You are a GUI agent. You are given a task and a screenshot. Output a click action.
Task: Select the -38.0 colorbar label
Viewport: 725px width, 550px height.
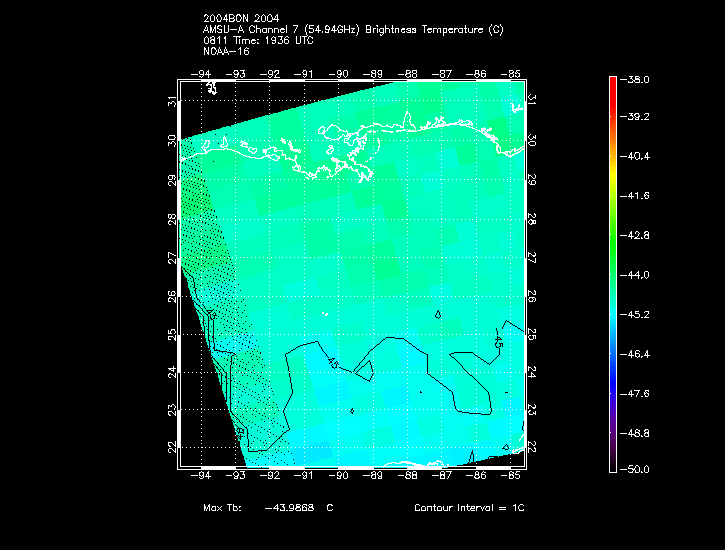click(638, 79)
